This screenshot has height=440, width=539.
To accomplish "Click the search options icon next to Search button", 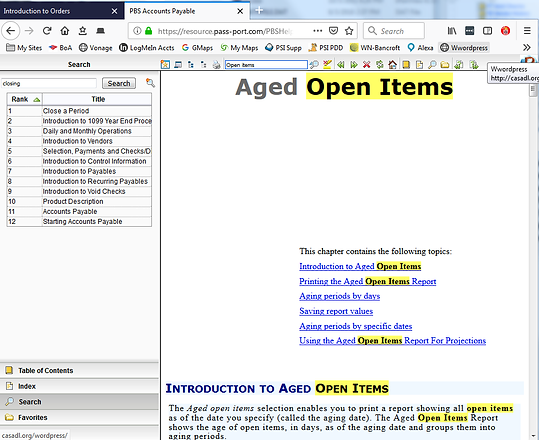I will pos(150,83).
